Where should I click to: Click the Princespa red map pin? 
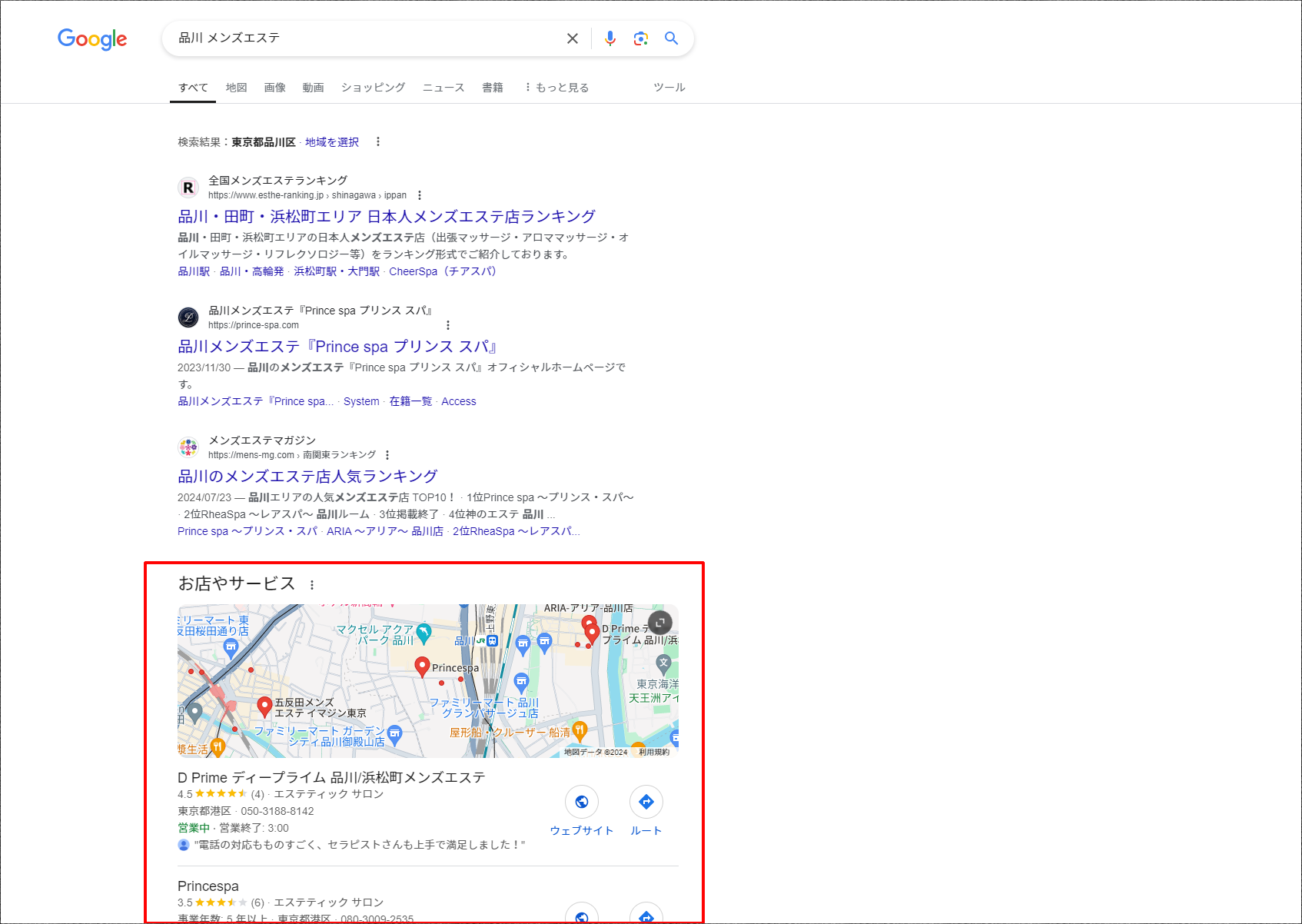coord(422,666)
